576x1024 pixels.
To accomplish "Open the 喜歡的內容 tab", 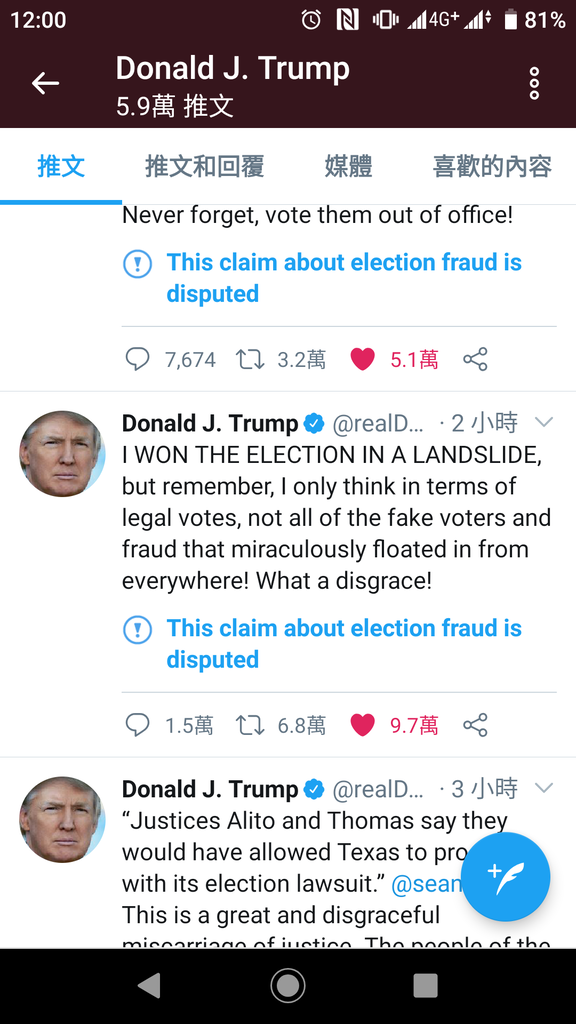I will tap(492, 167).
